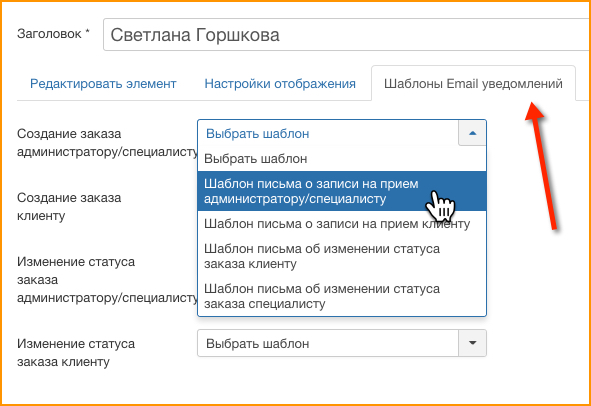The height and width of the screenshot is (406, 591).
Task: Click the 'Изменение статуса заказа клиенту' label
Action: pos(76,352)
